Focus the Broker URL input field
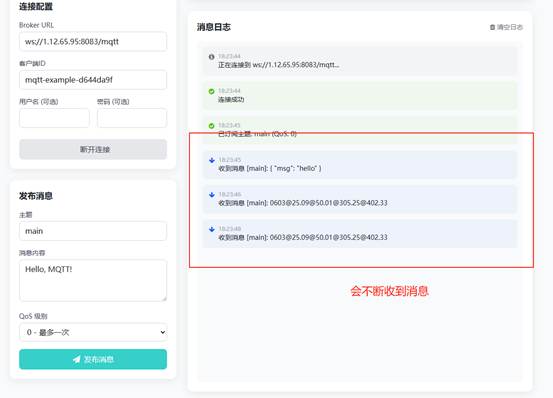The width and height of the screenshot is (553, 398). 93,42
